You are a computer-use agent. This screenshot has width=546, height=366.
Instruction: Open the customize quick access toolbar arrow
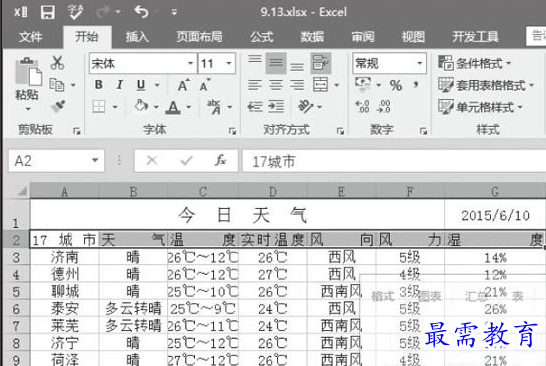tap(174, 13)
